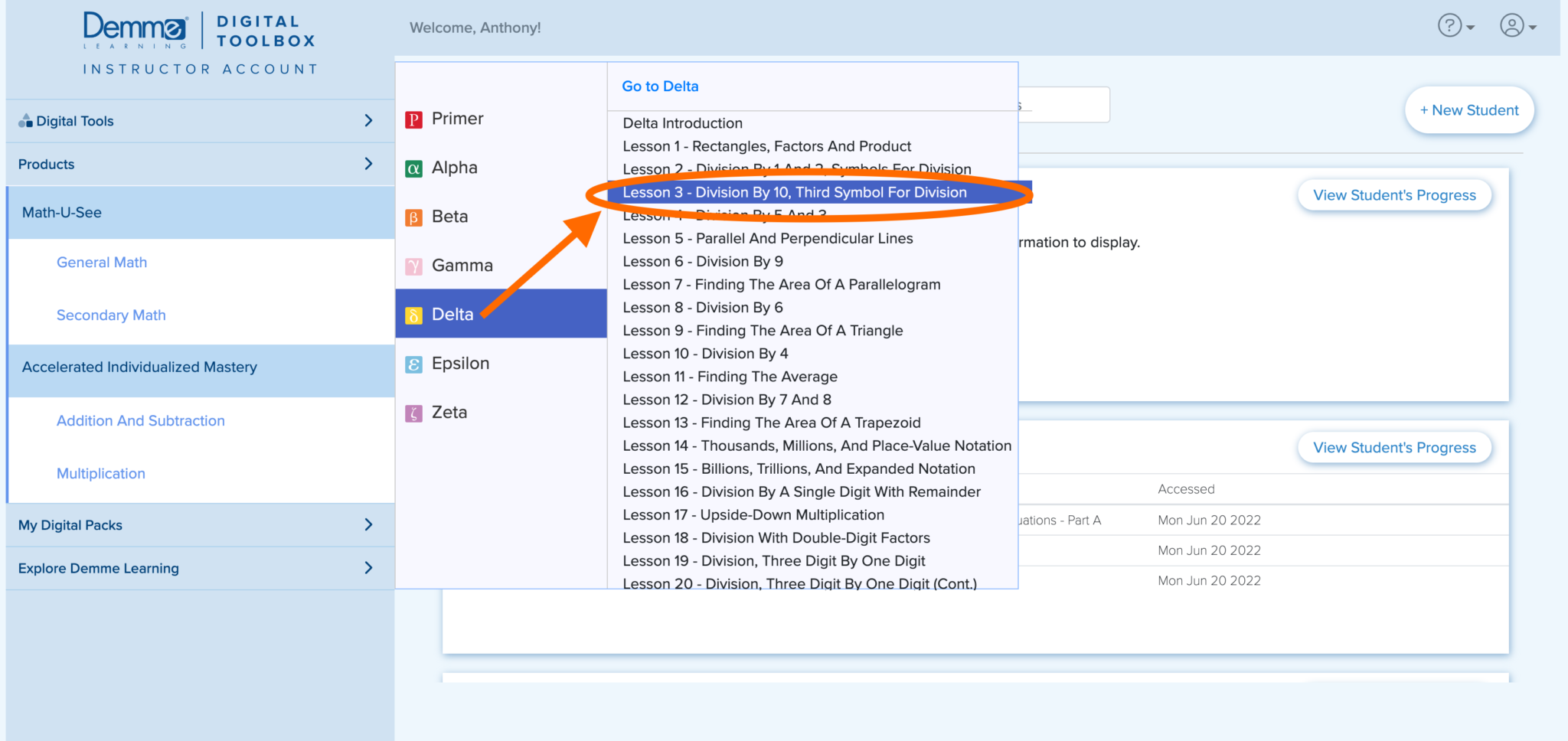
Task: Expand Explore Demme Learning section
Action: (x=368, y=568)
